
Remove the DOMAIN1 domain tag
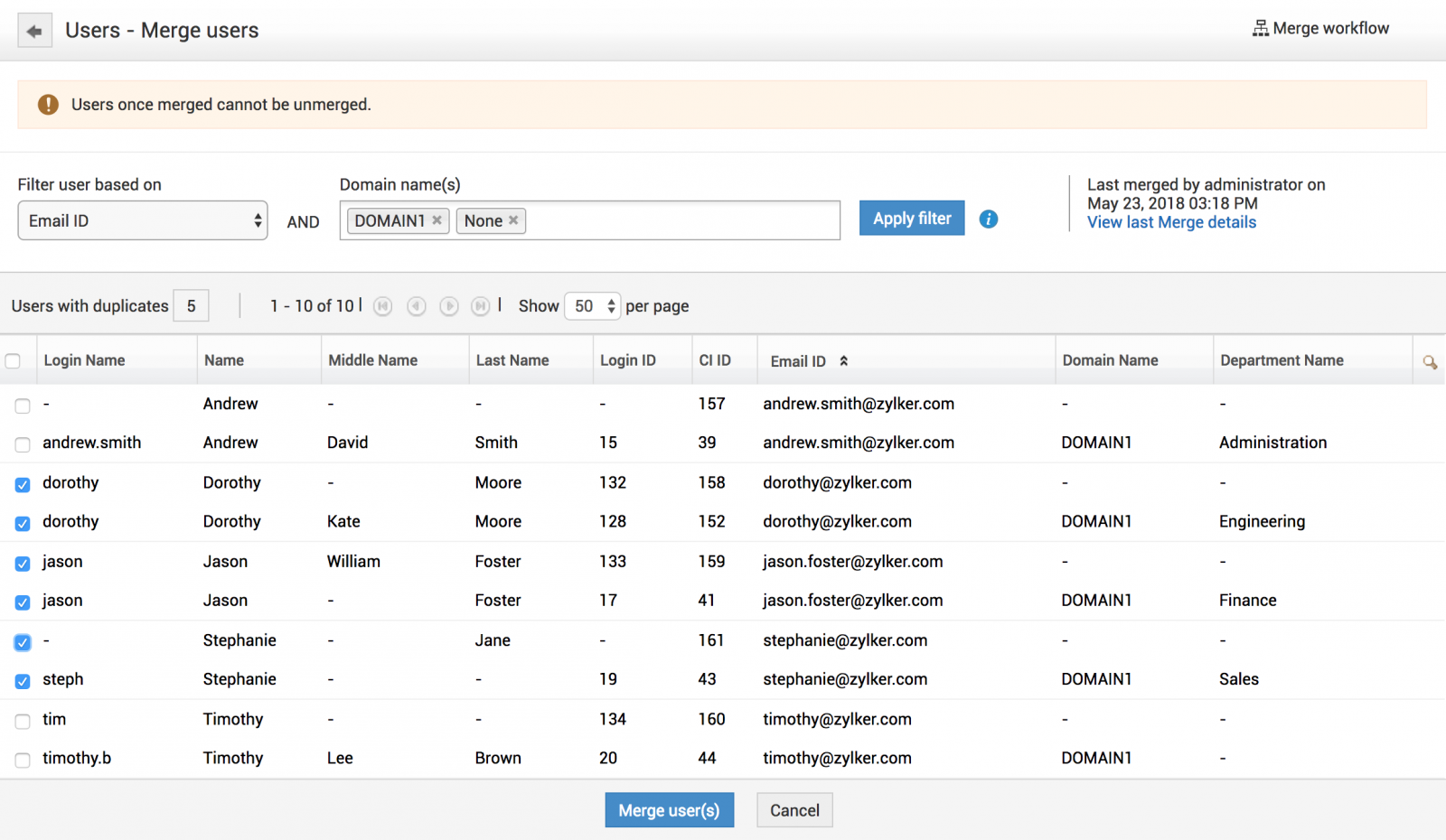437,220
